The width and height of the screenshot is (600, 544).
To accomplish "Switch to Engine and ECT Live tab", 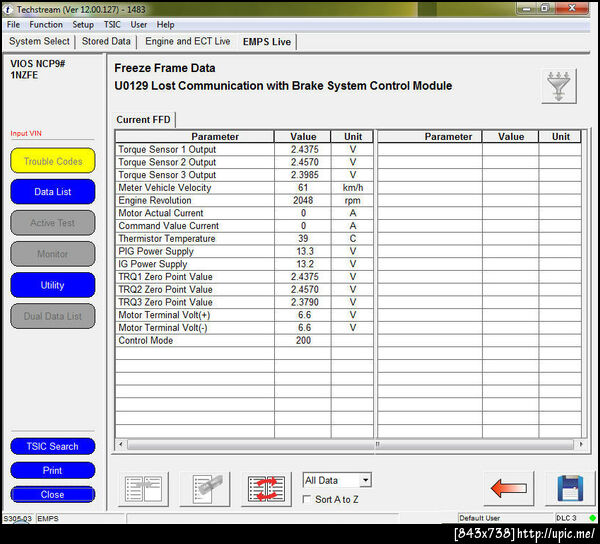I will click(x=188, y=41).
